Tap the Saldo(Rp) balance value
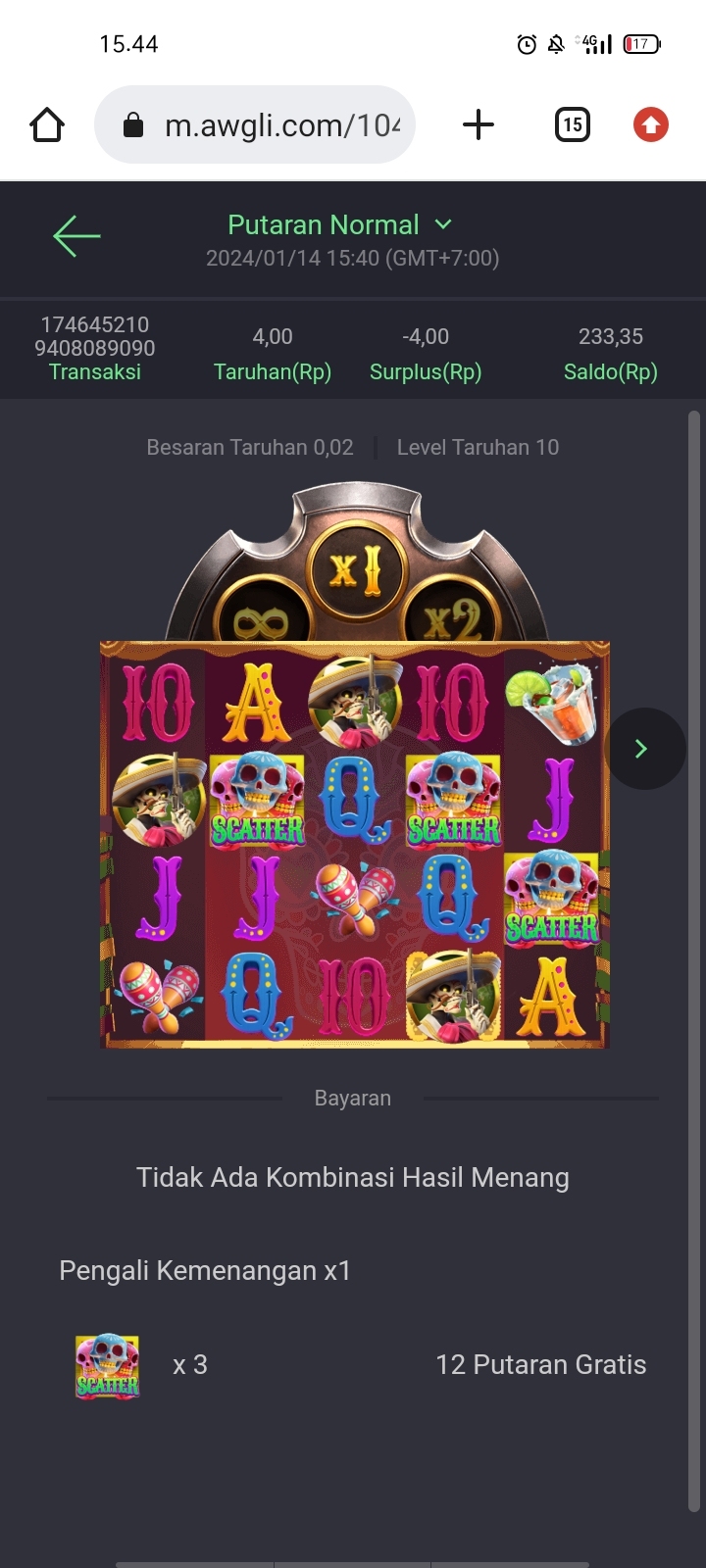The width and height of the screenshot is (706, 1568). point(610,337)
